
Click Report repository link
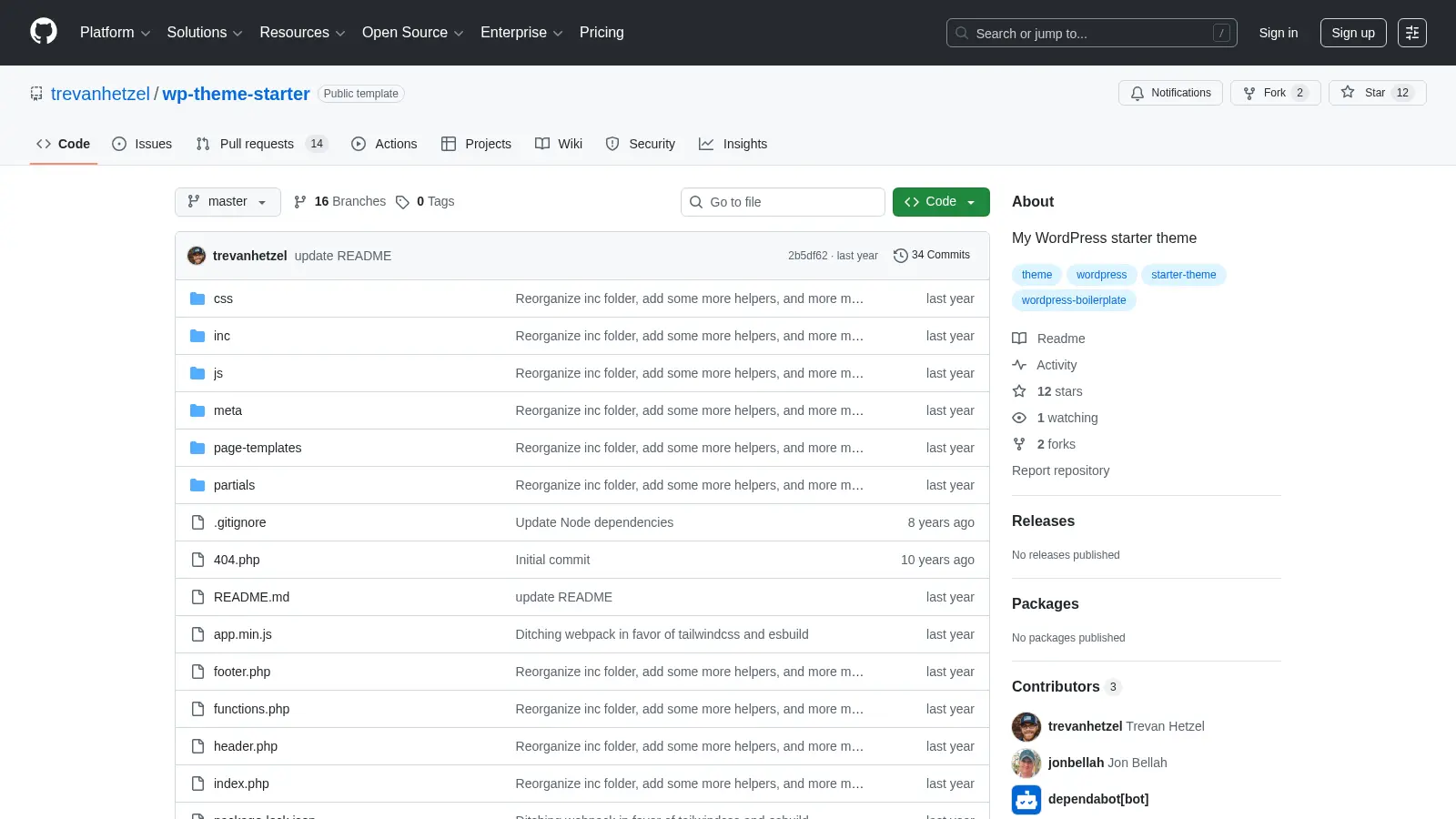1060,470
